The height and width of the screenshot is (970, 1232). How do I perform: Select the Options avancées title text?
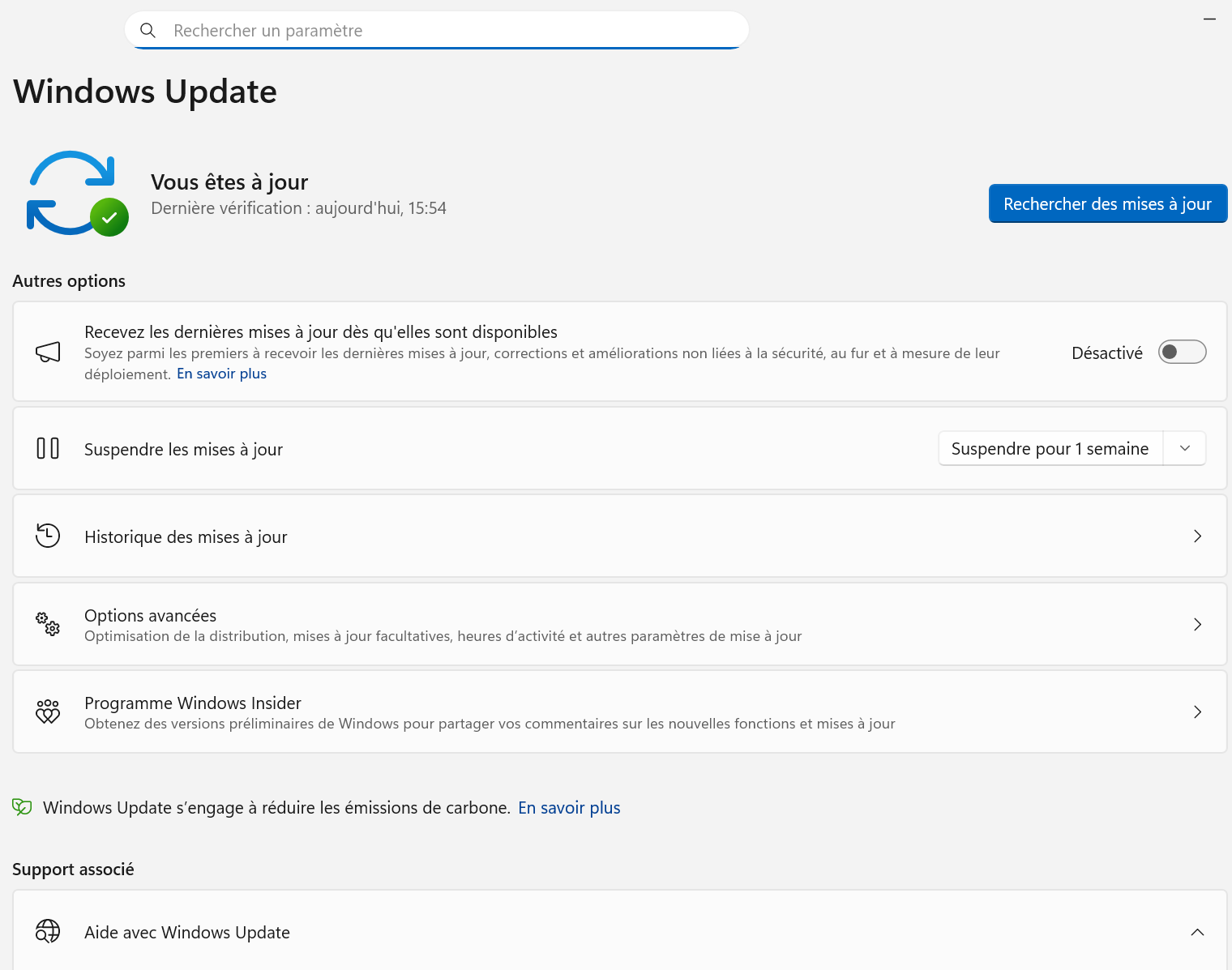[150, 615]
